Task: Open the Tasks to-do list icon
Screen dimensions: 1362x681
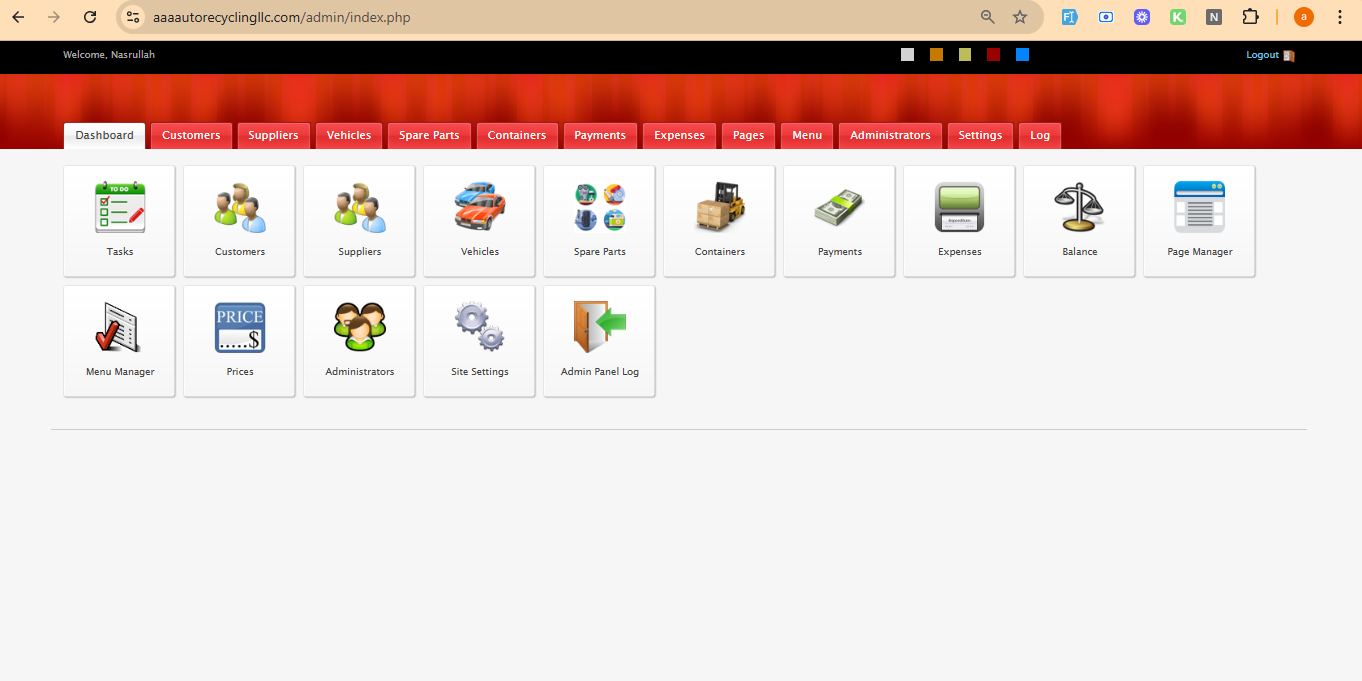Action: [x=119, y=208]
